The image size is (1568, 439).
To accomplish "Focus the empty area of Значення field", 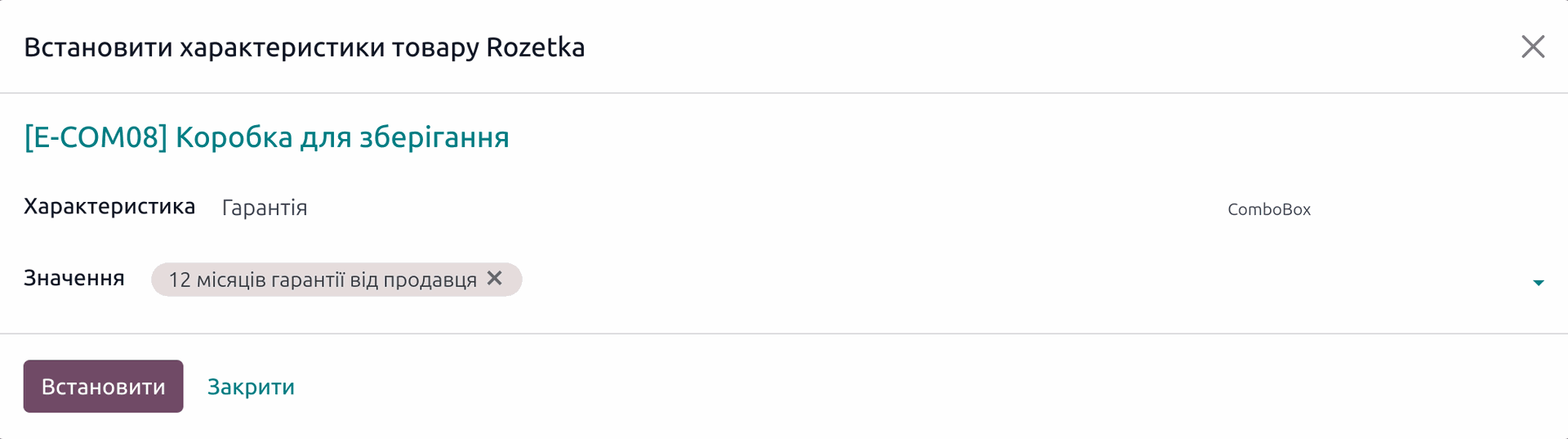I will (x=1021, y=280).
